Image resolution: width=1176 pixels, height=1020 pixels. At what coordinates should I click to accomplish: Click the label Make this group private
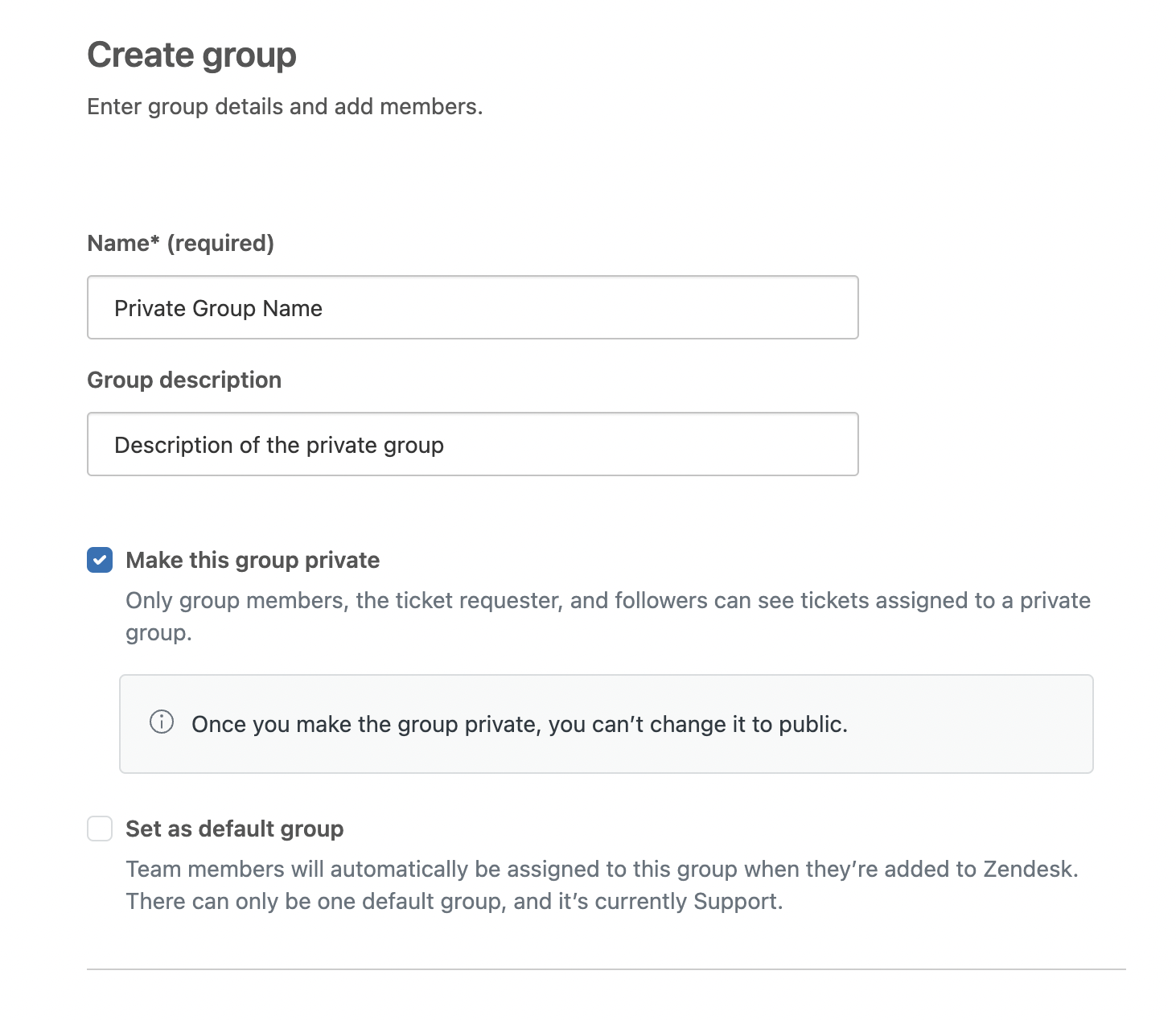252,560
